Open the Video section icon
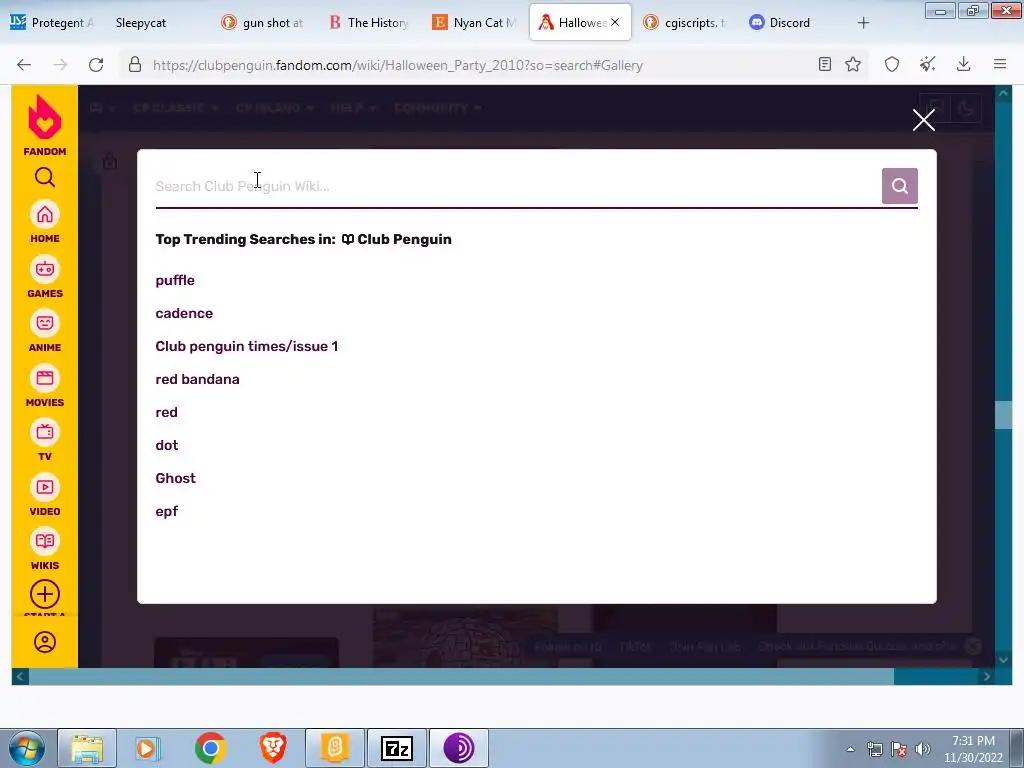Viewport: 1024px width, 768px height. (x=44, y=487)
